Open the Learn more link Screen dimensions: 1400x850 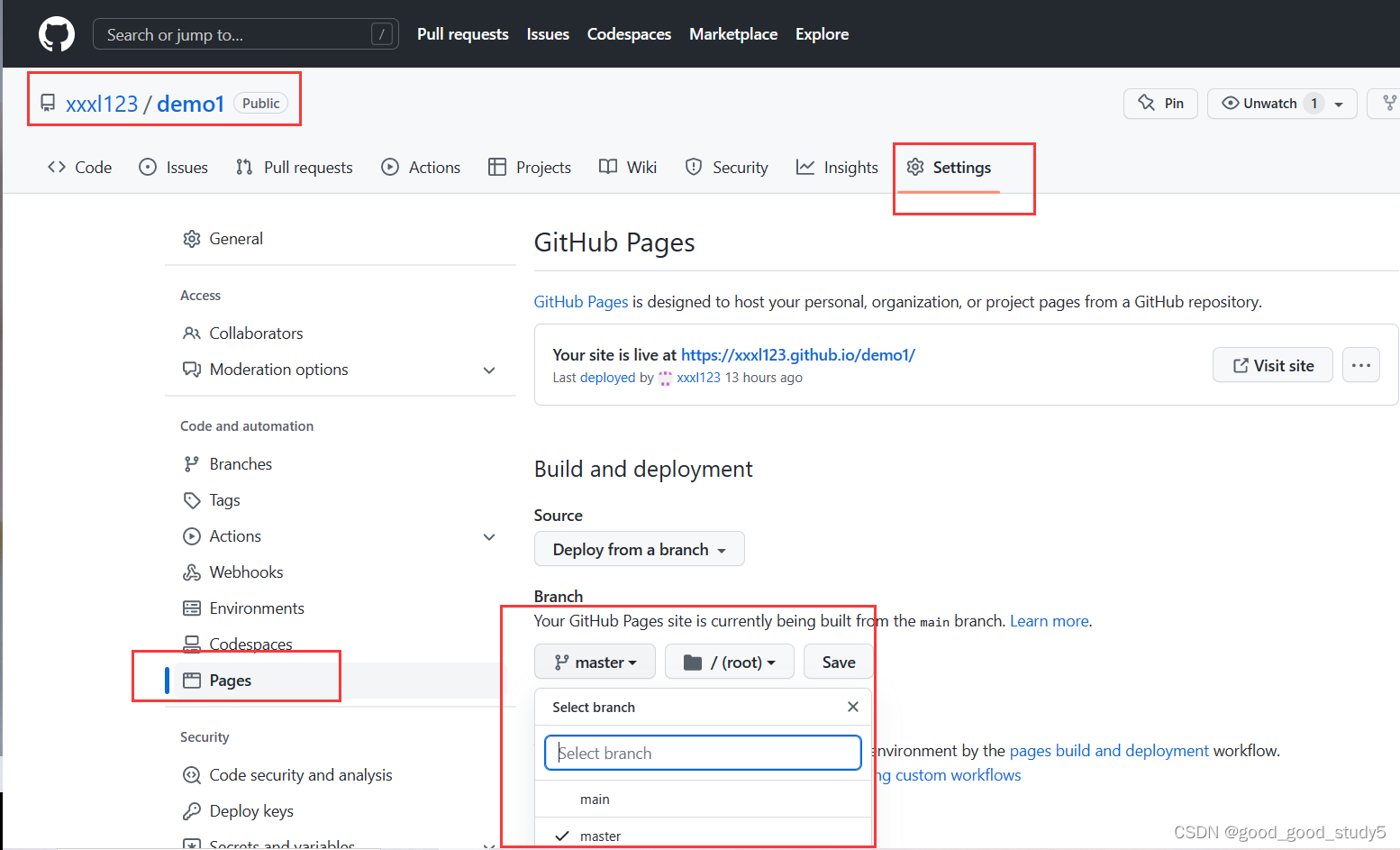coord(1050,621)
